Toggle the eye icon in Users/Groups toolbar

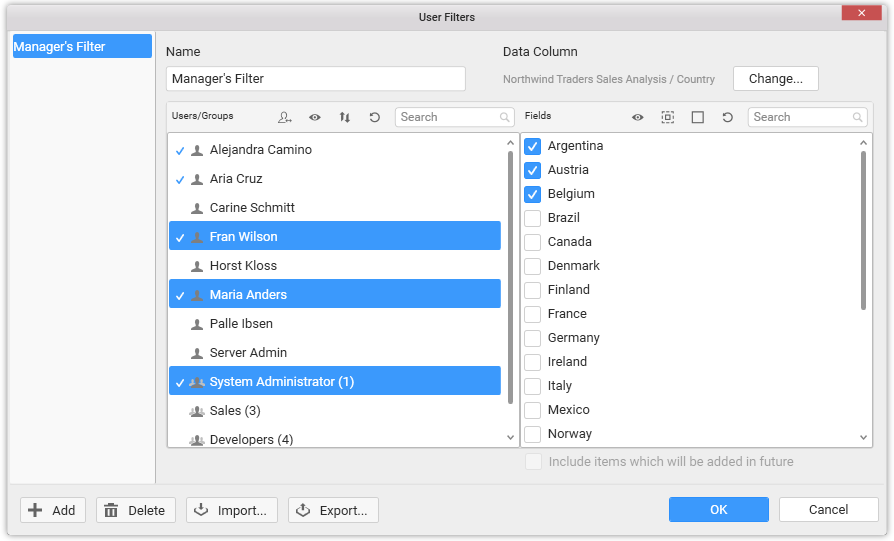[315, 117]
